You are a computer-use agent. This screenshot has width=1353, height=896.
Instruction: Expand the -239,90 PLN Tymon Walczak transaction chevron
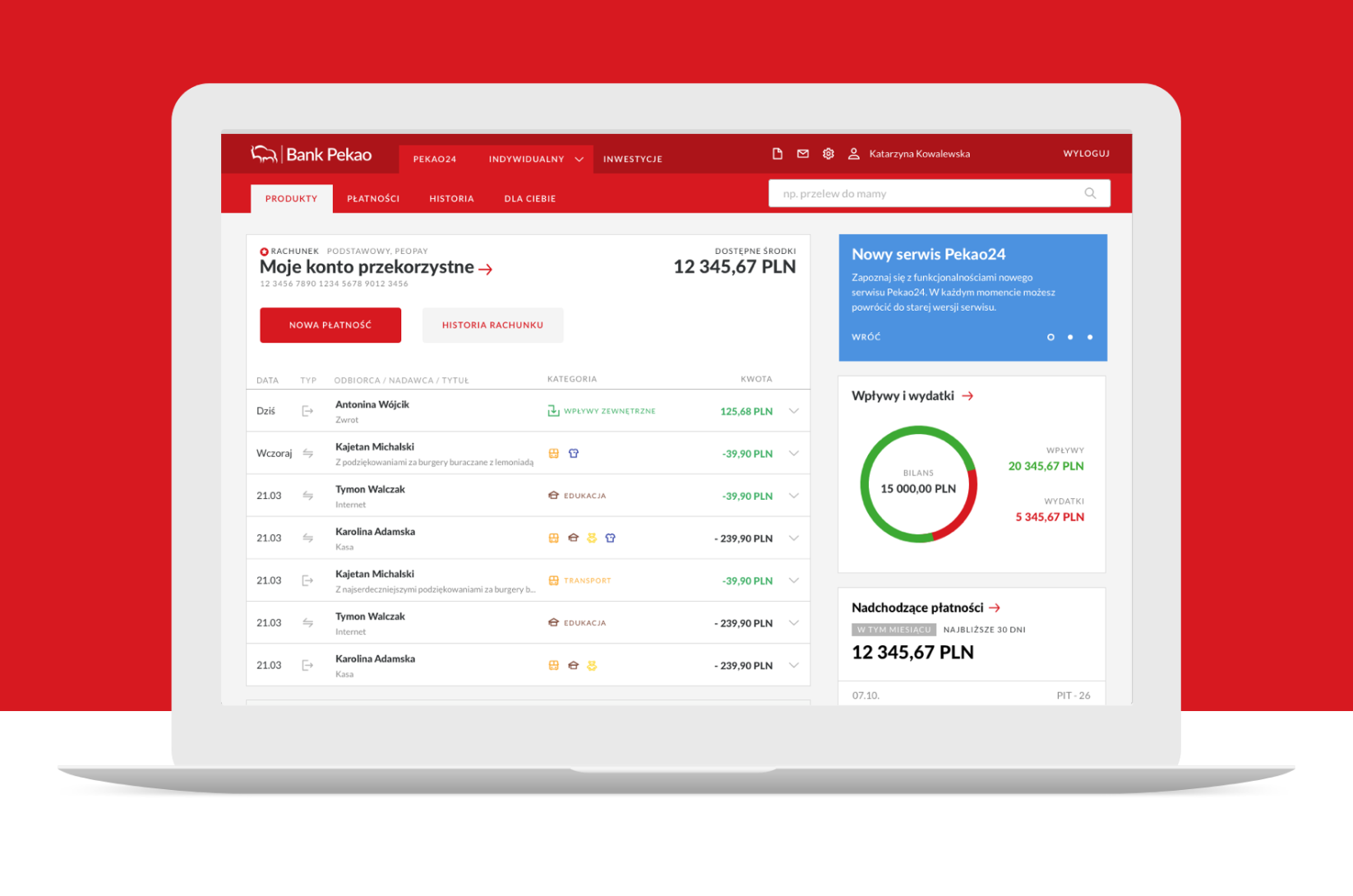tap(793, 623)
